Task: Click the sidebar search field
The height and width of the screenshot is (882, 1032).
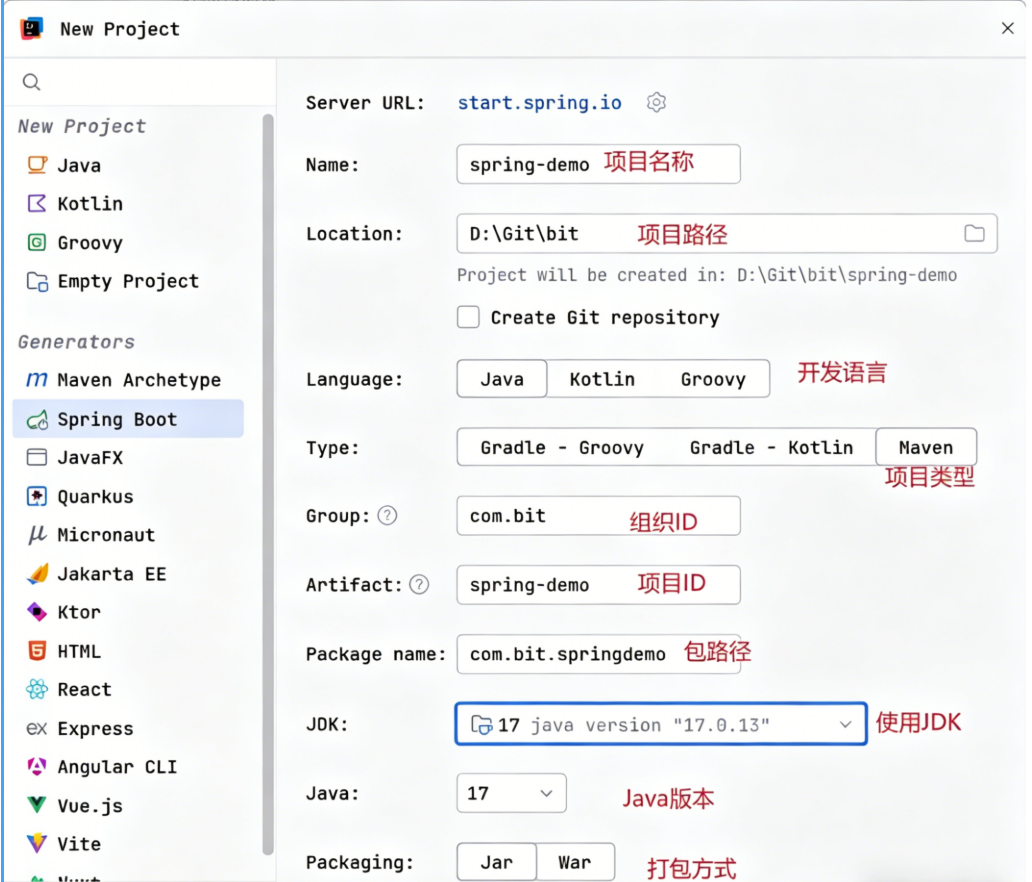Action: 140,82
